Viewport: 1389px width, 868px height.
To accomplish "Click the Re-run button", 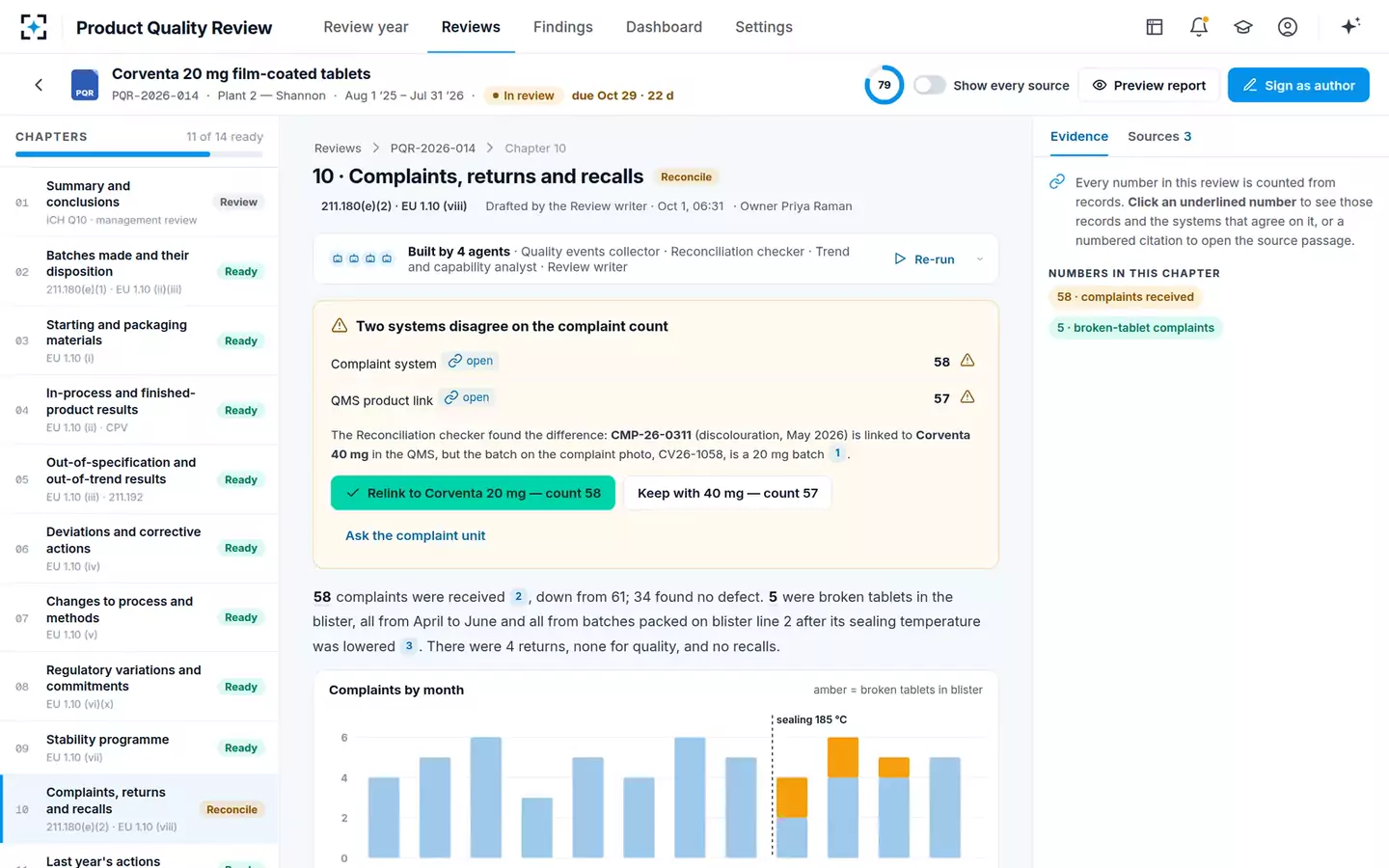I will (x=924, y=258).
